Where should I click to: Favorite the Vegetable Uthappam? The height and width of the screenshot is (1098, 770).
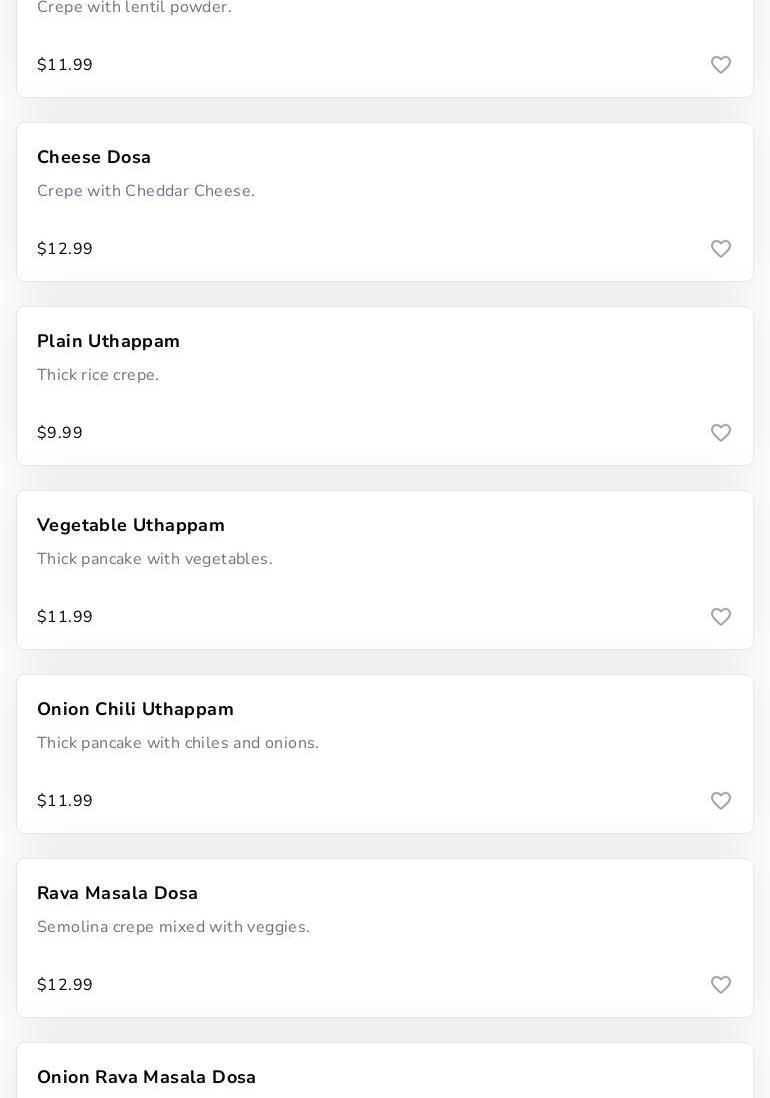(x=721, y=617)
